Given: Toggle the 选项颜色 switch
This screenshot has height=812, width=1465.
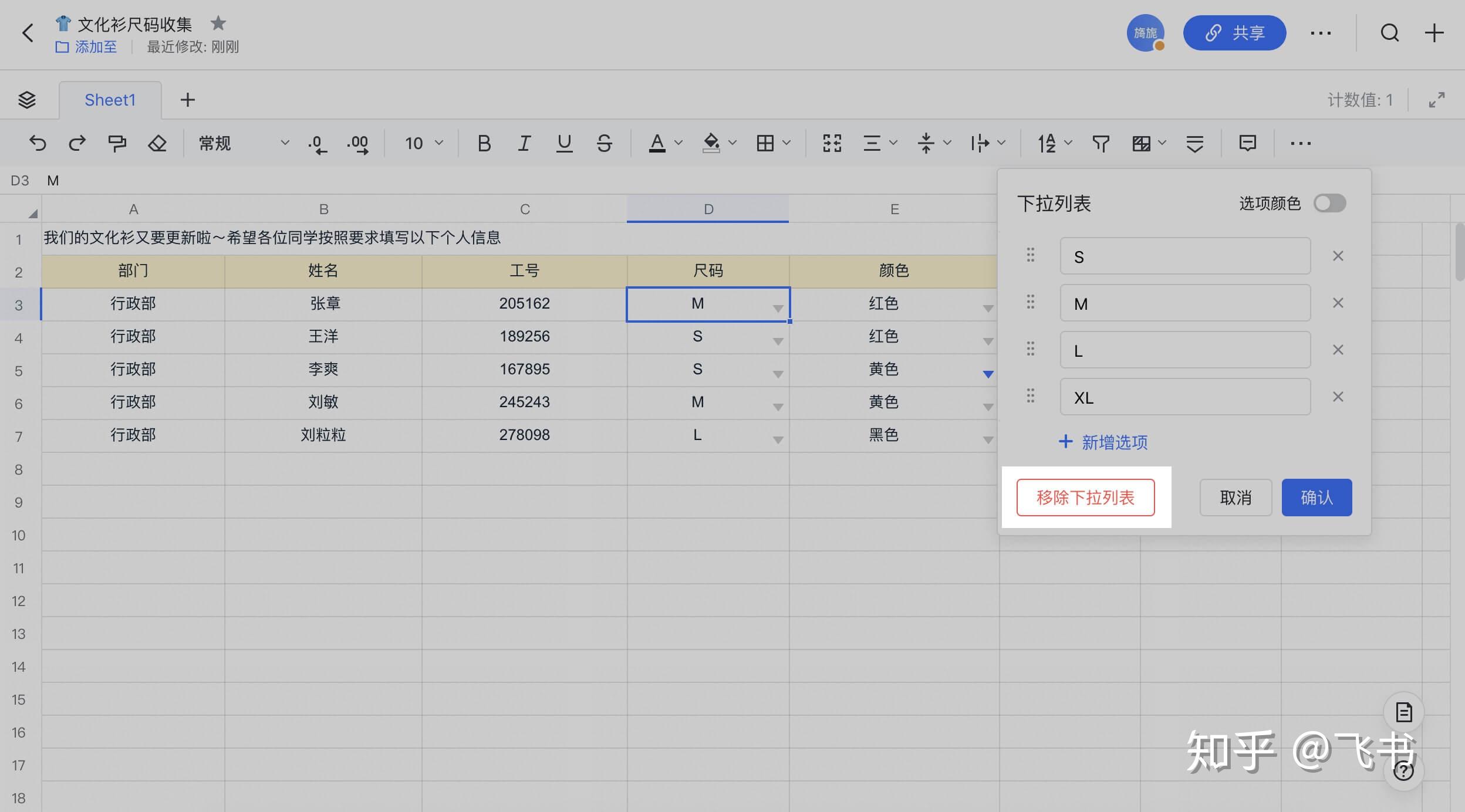Looking at the screenshot, I should (1329, 203).
